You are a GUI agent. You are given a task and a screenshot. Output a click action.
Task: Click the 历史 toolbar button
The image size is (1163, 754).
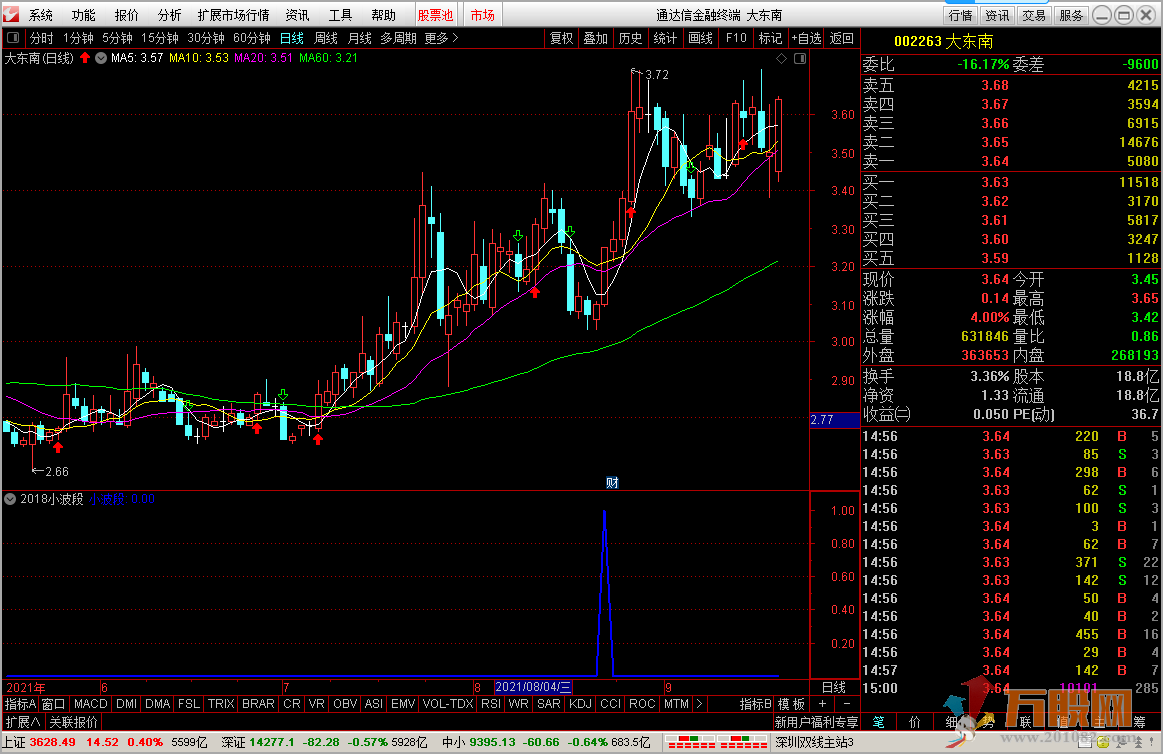630,38
